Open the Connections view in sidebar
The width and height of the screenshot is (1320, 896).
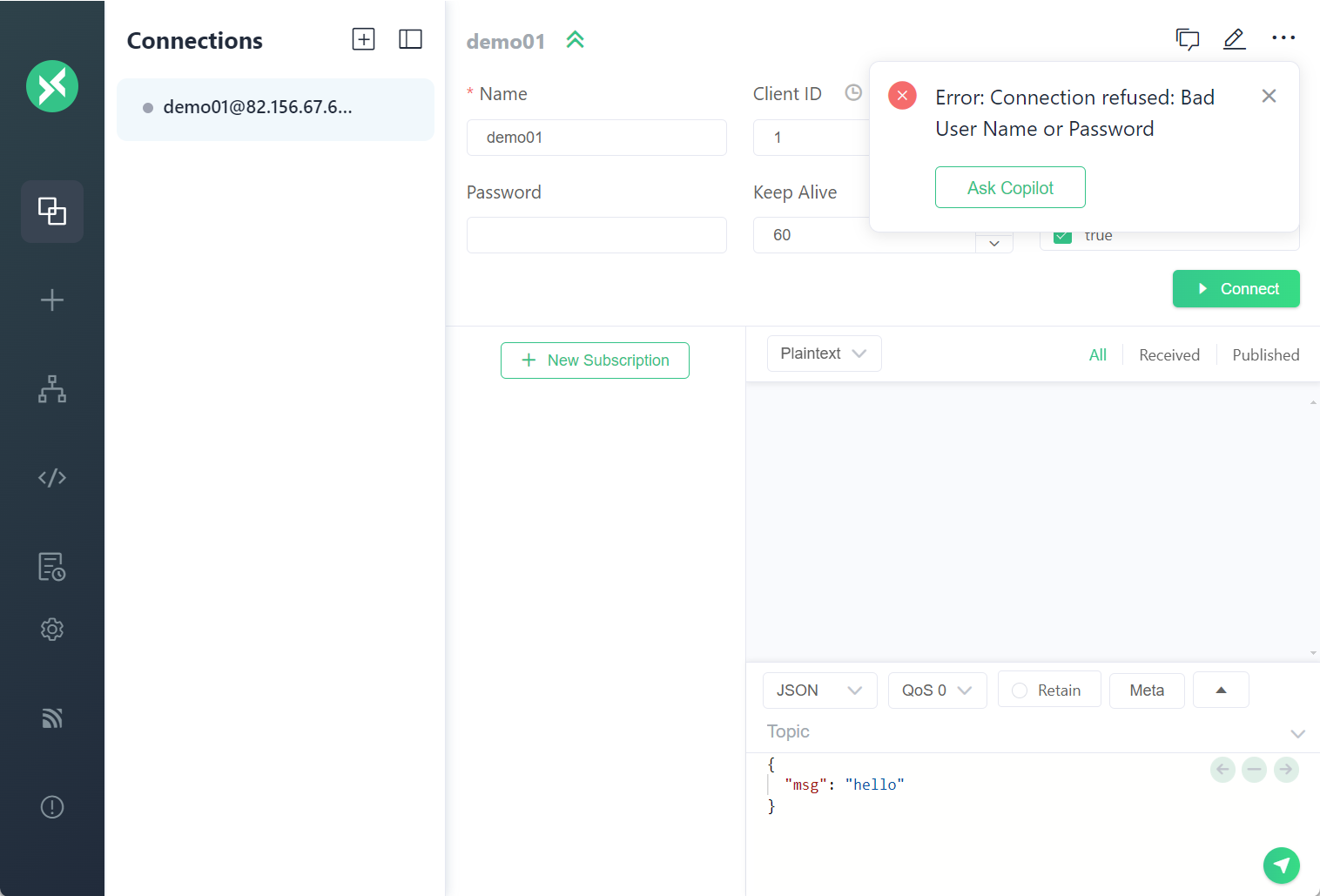52,212
